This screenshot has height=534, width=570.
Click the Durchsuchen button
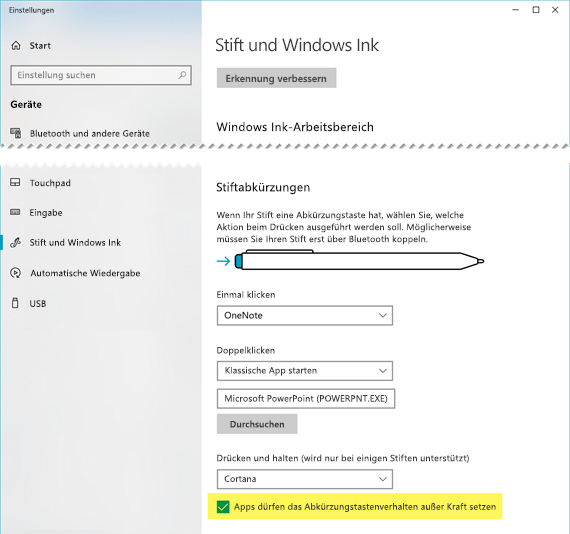click(257, 424)
